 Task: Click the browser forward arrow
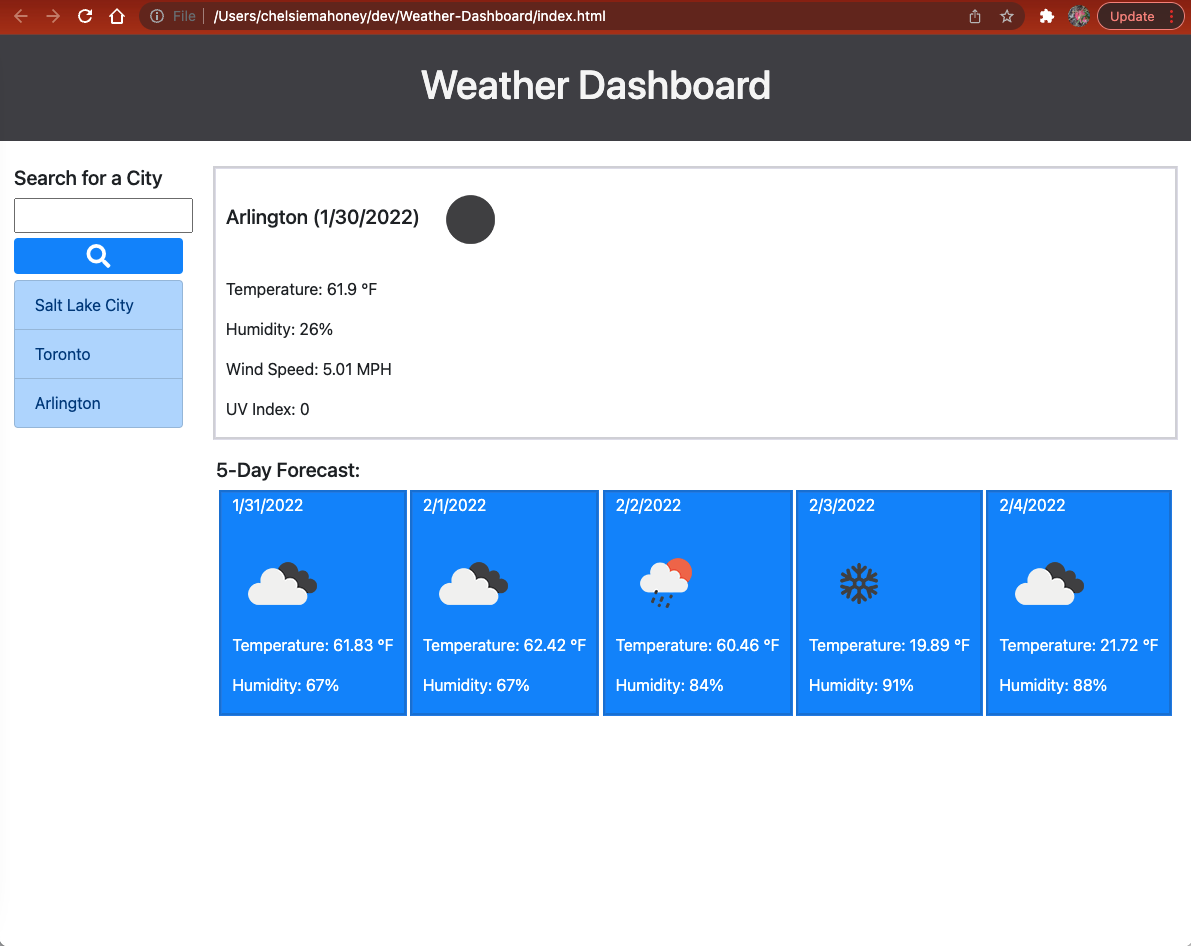[x=52, y=16]
